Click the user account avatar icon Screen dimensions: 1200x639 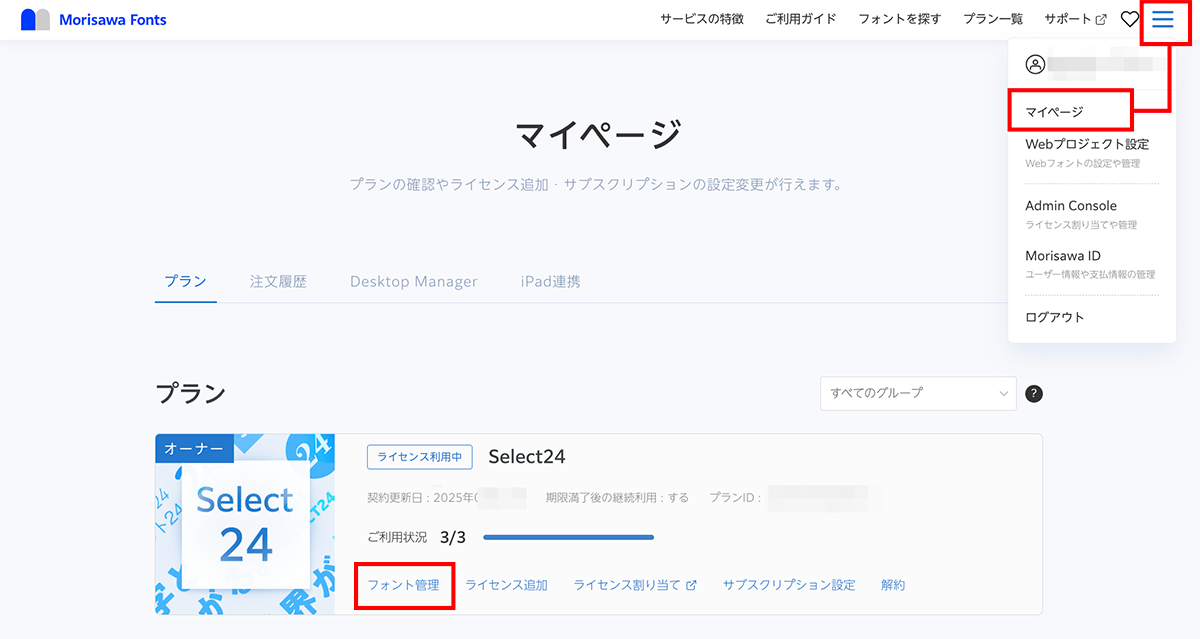coord(1035,65)
